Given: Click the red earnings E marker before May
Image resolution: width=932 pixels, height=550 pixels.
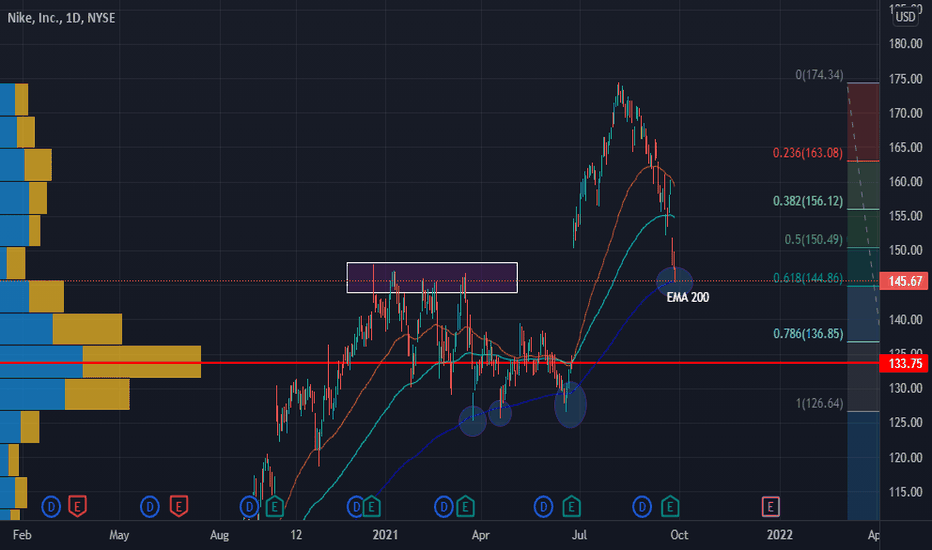Looking at the screenshot, I should coord(77,507).
